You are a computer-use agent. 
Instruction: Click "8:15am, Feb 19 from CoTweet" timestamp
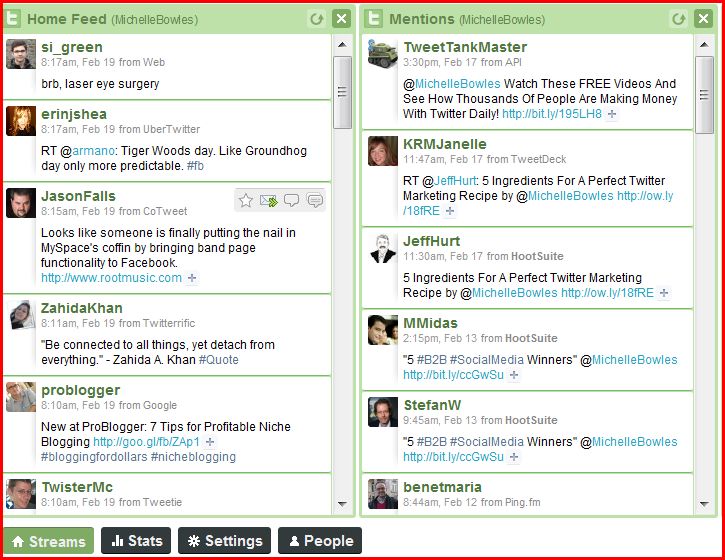tap(114, 211)
